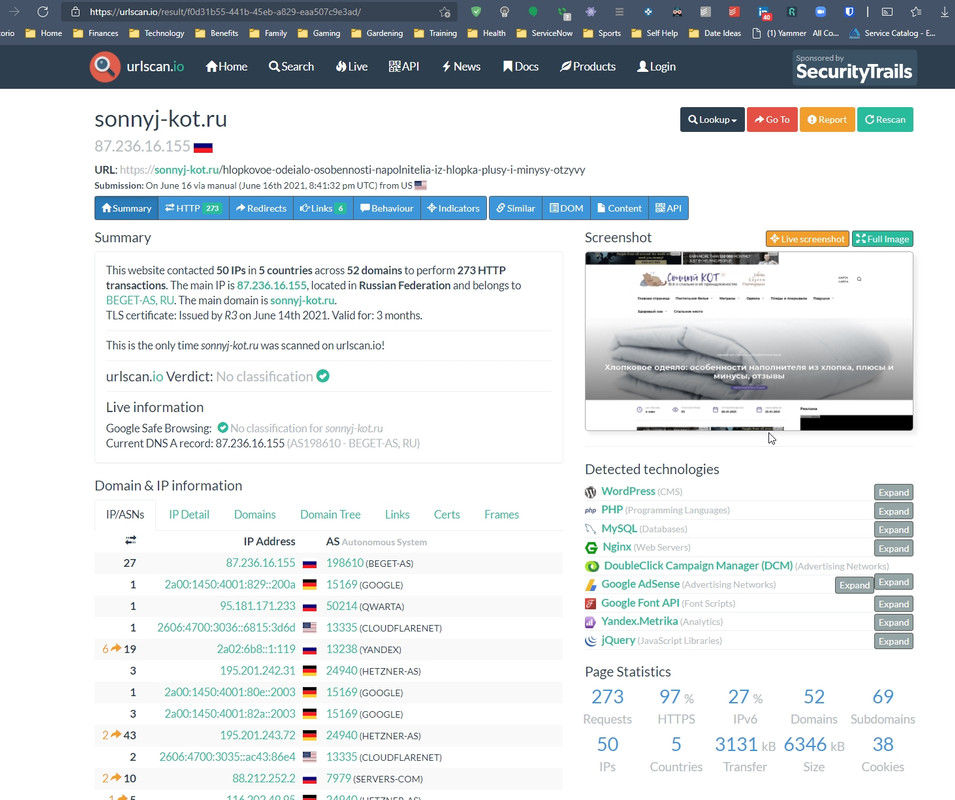
Task: Open the Certs tab
Action: 446,514
